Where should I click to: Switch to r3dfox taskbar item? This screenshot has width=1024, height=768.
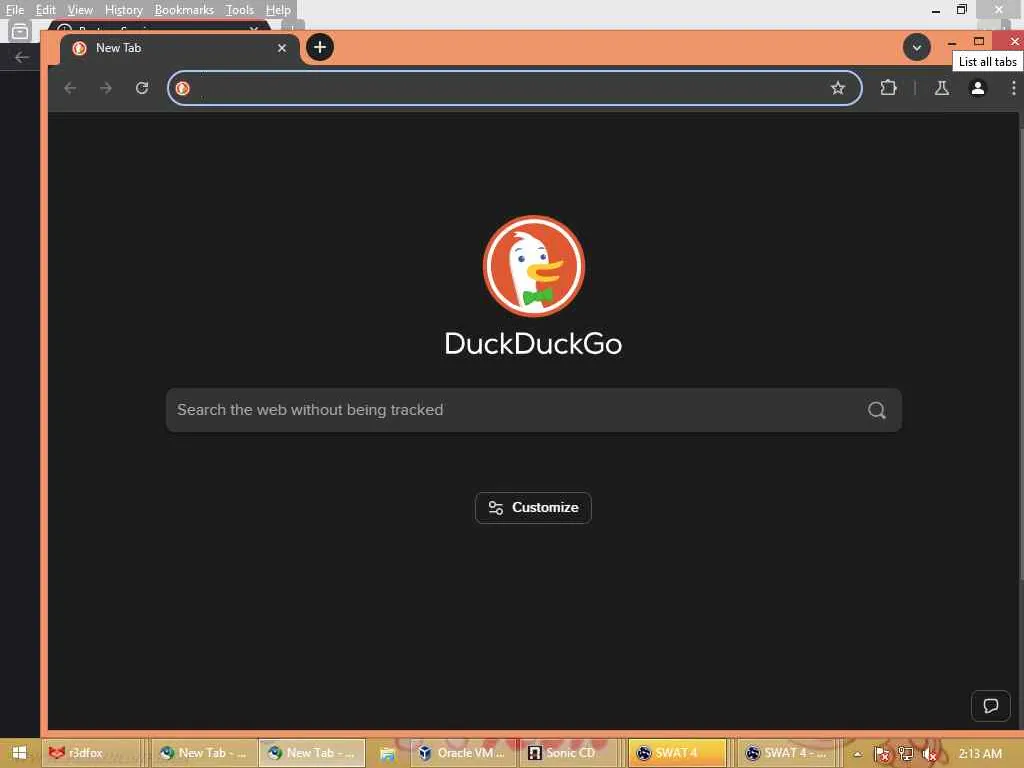tap(91, 753)
